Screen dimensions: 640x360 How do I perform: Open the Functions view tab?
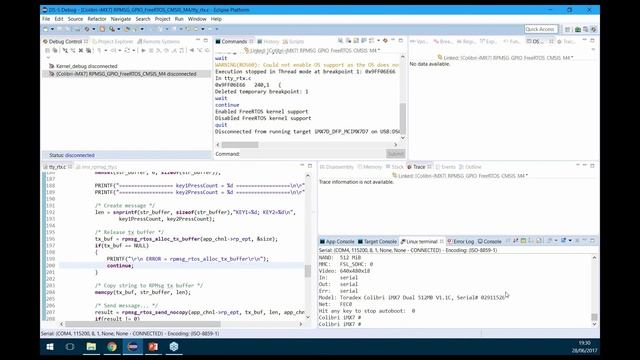click(511, 42)
